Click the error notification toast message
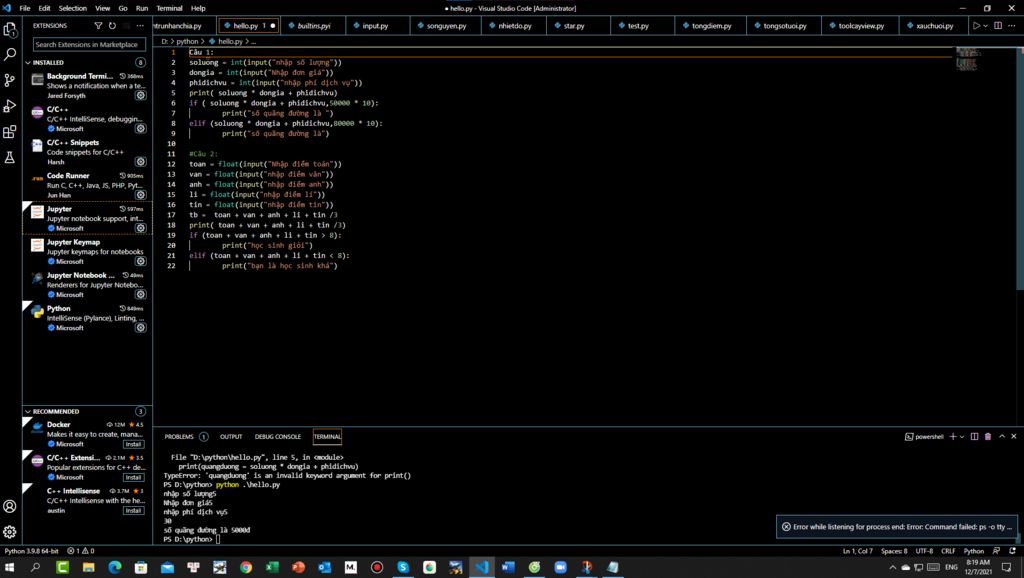This screenshot has width=1024, height=578. coord(897,526)
